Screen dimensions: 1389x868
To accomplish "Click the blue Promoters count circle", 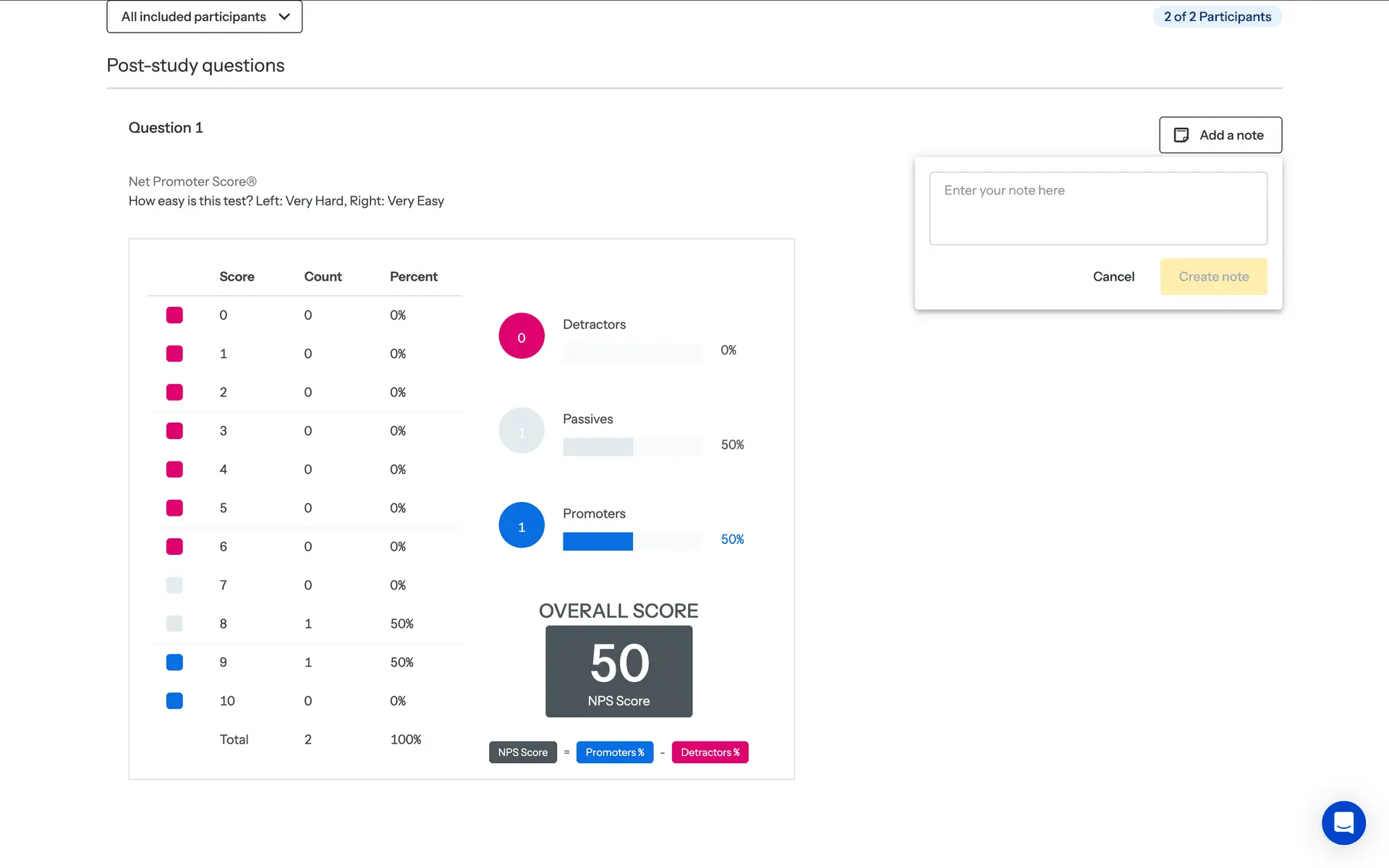I will (521, 526).
